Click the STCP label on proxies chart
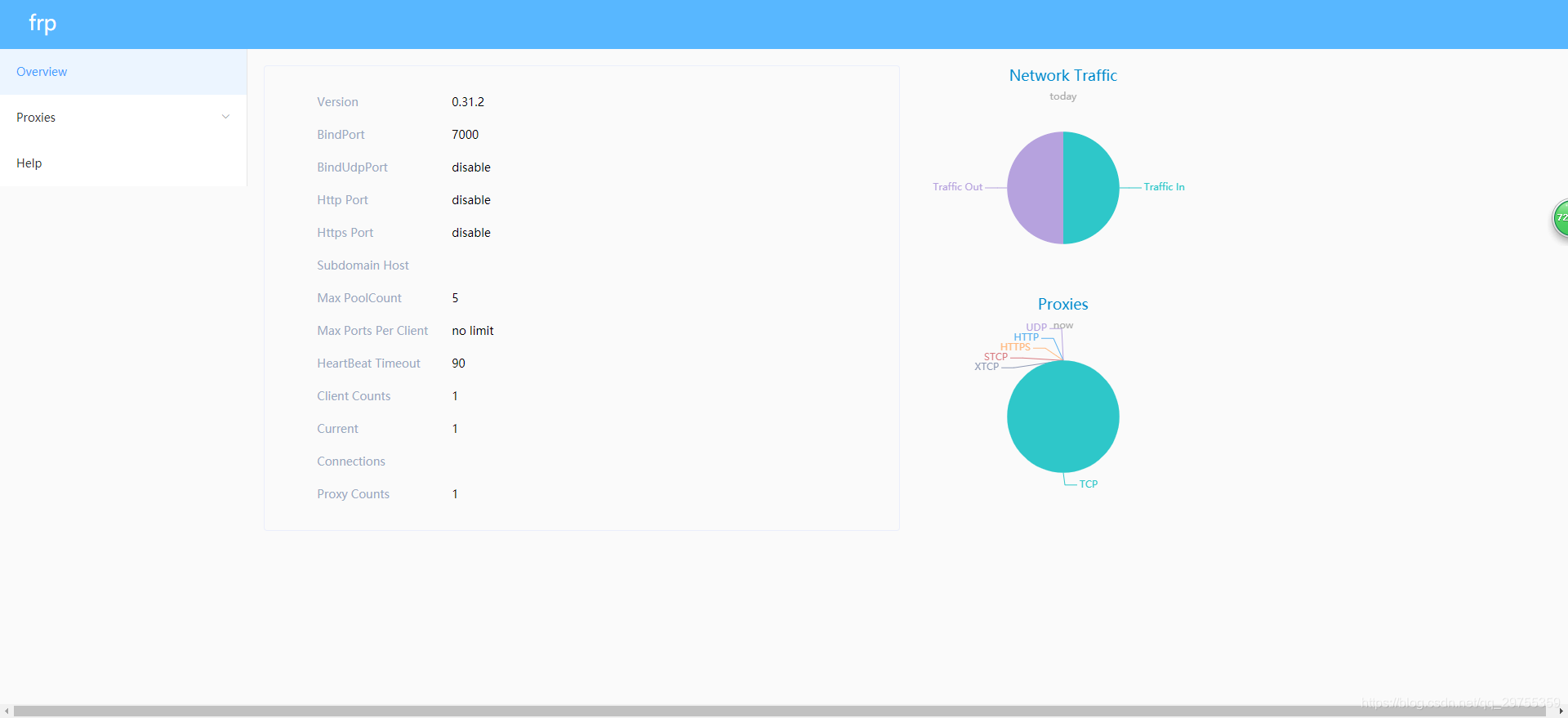This screenshot has height=718, width=1568. (x=996, y=357)
